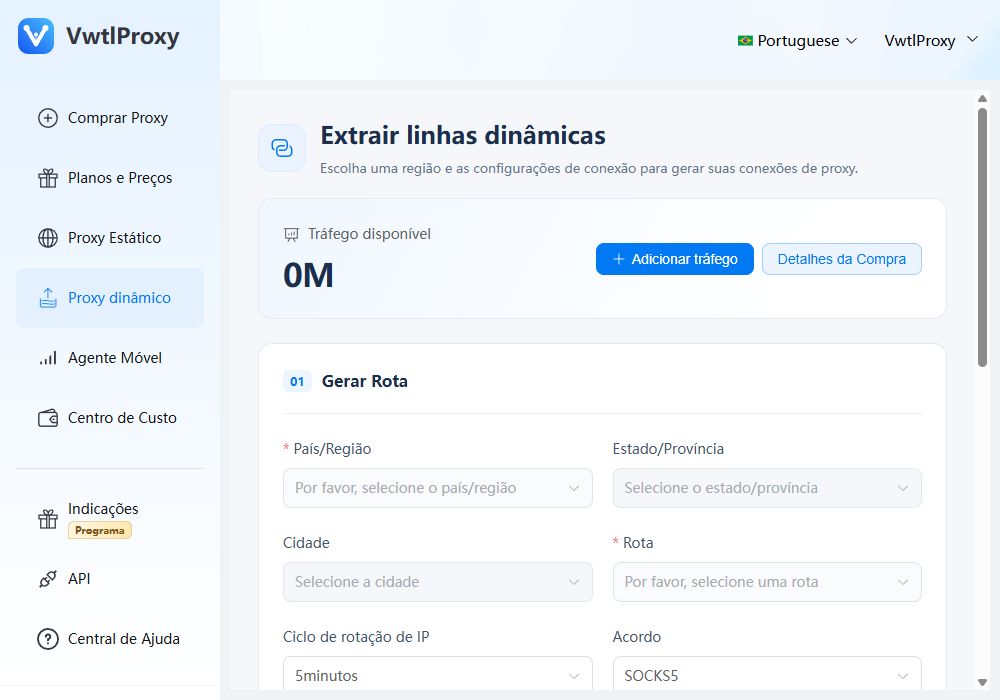
Task: Open the Acordo SOCKS5 dropdown
Action: tap(767, 674)
